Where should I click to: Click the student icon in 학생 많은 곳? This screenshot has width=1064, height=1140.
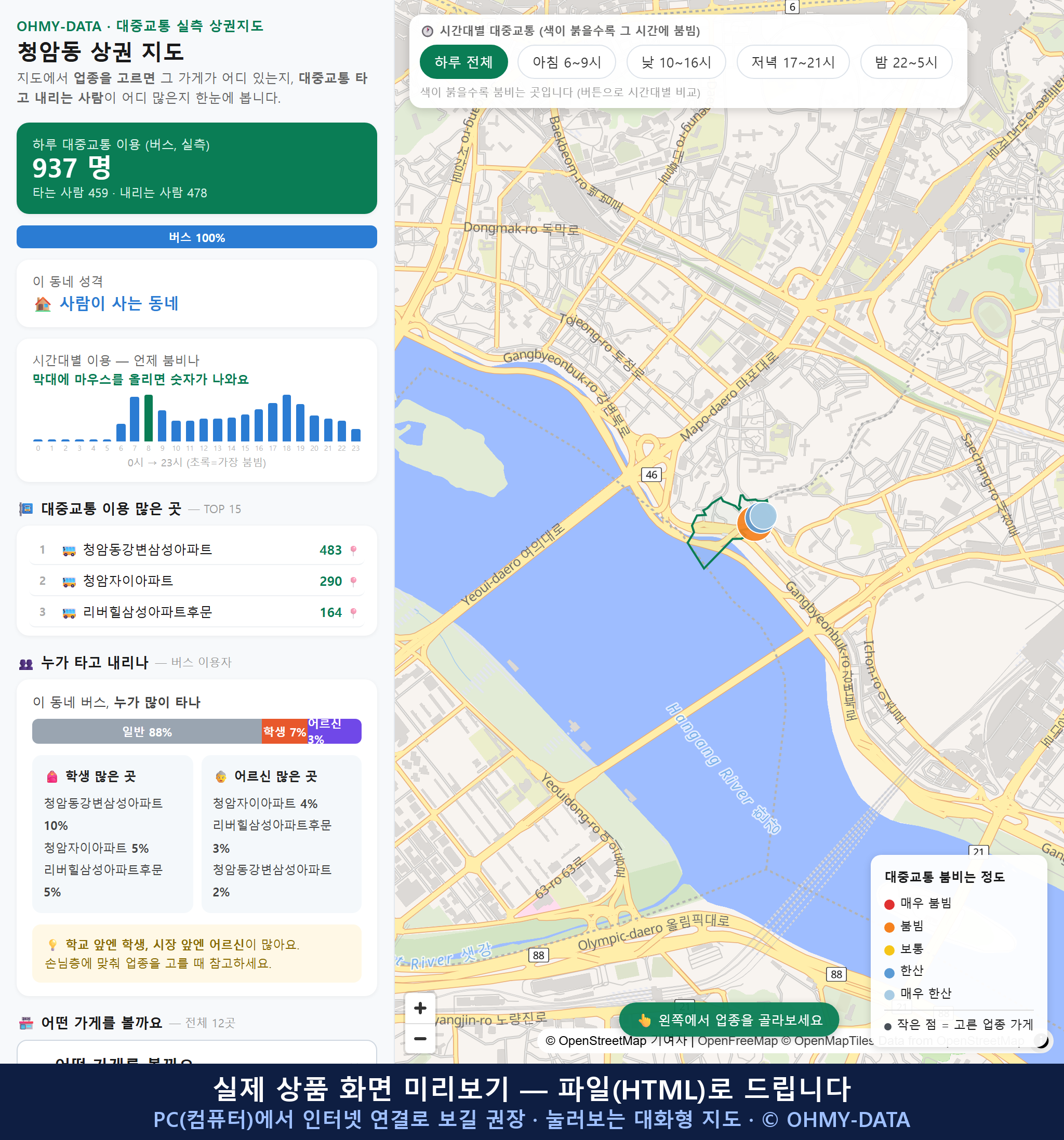pos(52,776)
